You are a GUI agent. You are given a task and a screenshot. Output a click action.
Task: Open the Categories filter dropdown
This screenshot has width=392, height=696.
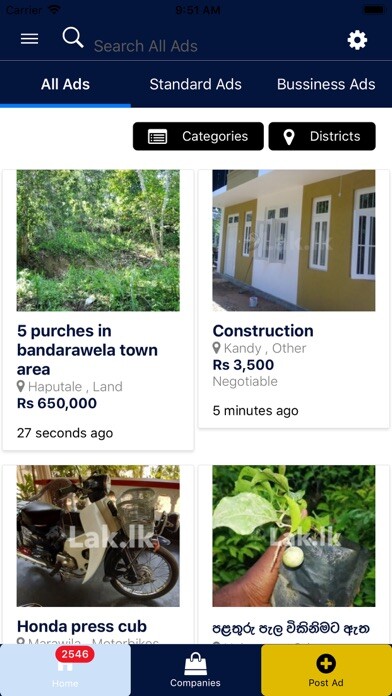198,136
